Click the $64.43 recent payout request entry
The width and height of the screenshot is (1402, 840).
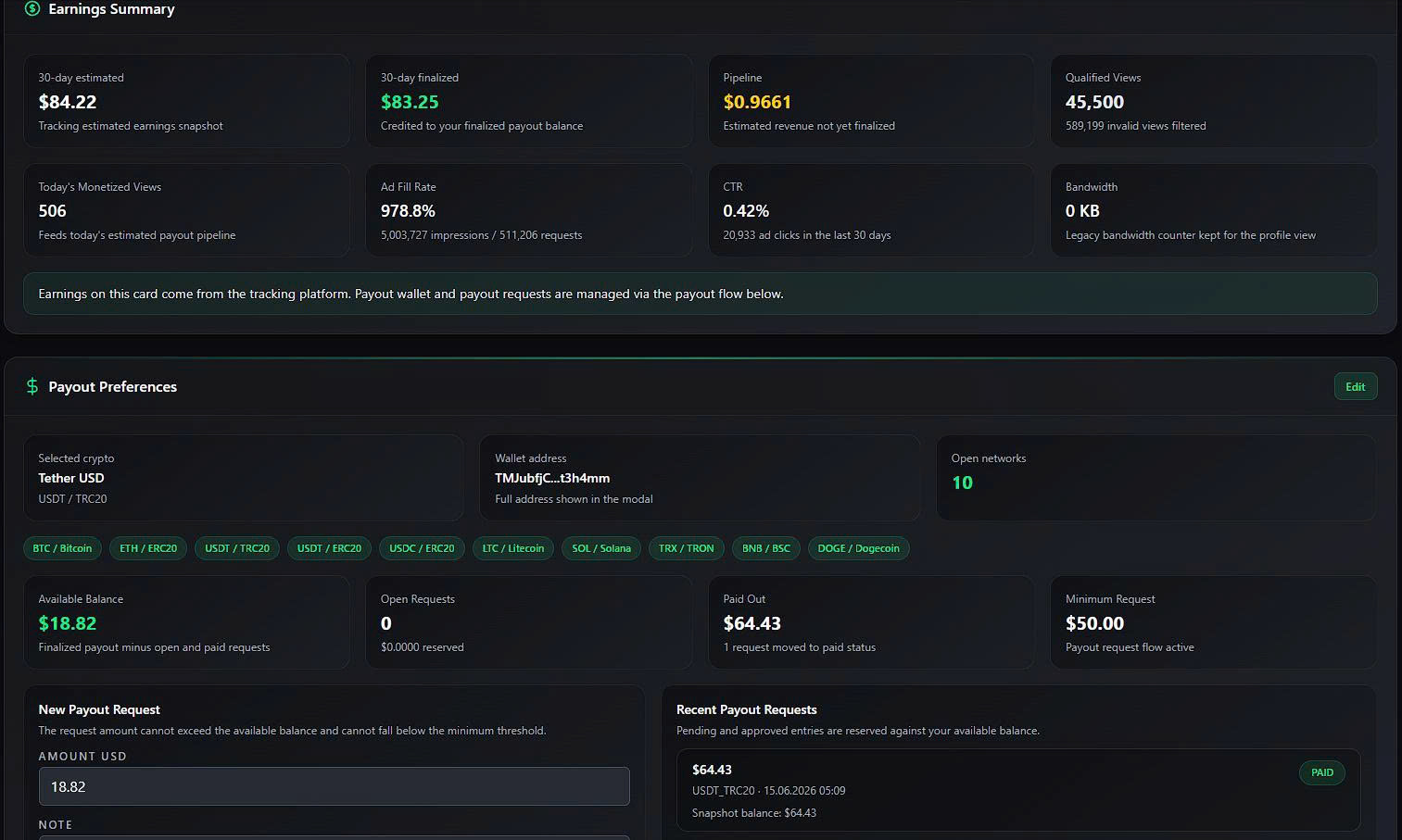[x=1018, y=790]
